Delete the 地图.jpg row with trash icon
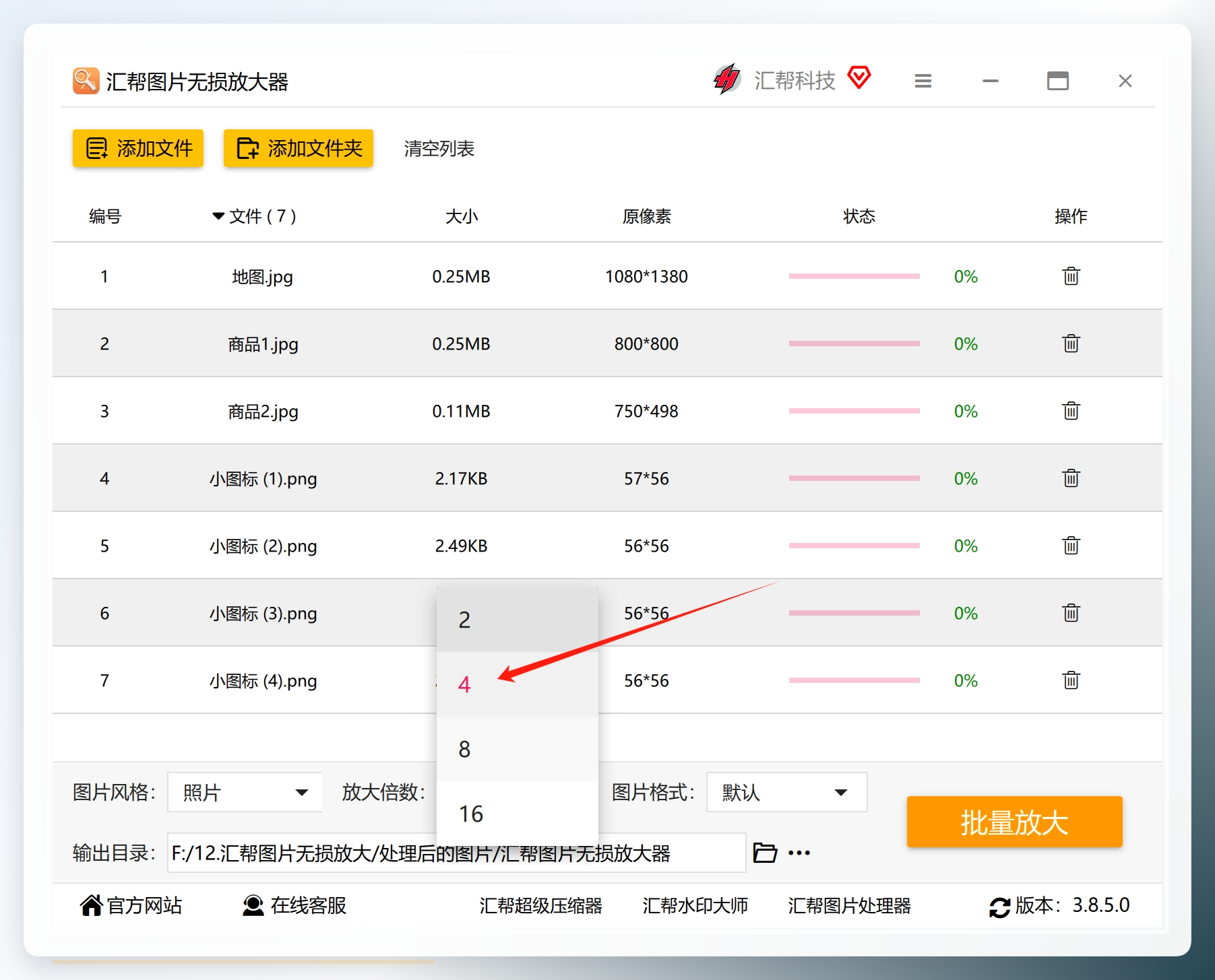 tap(1071, 276)
